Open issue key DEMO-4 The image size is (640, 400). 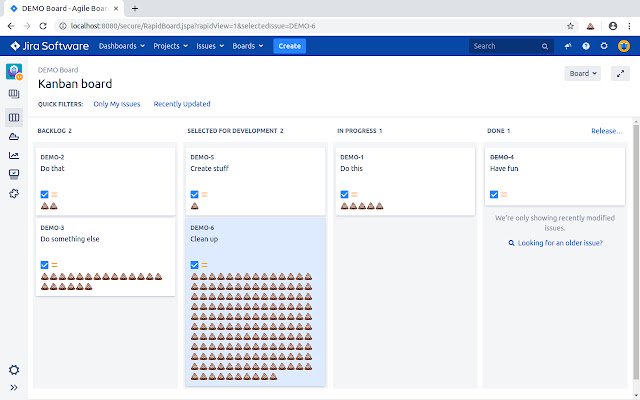tap(502, 157)
